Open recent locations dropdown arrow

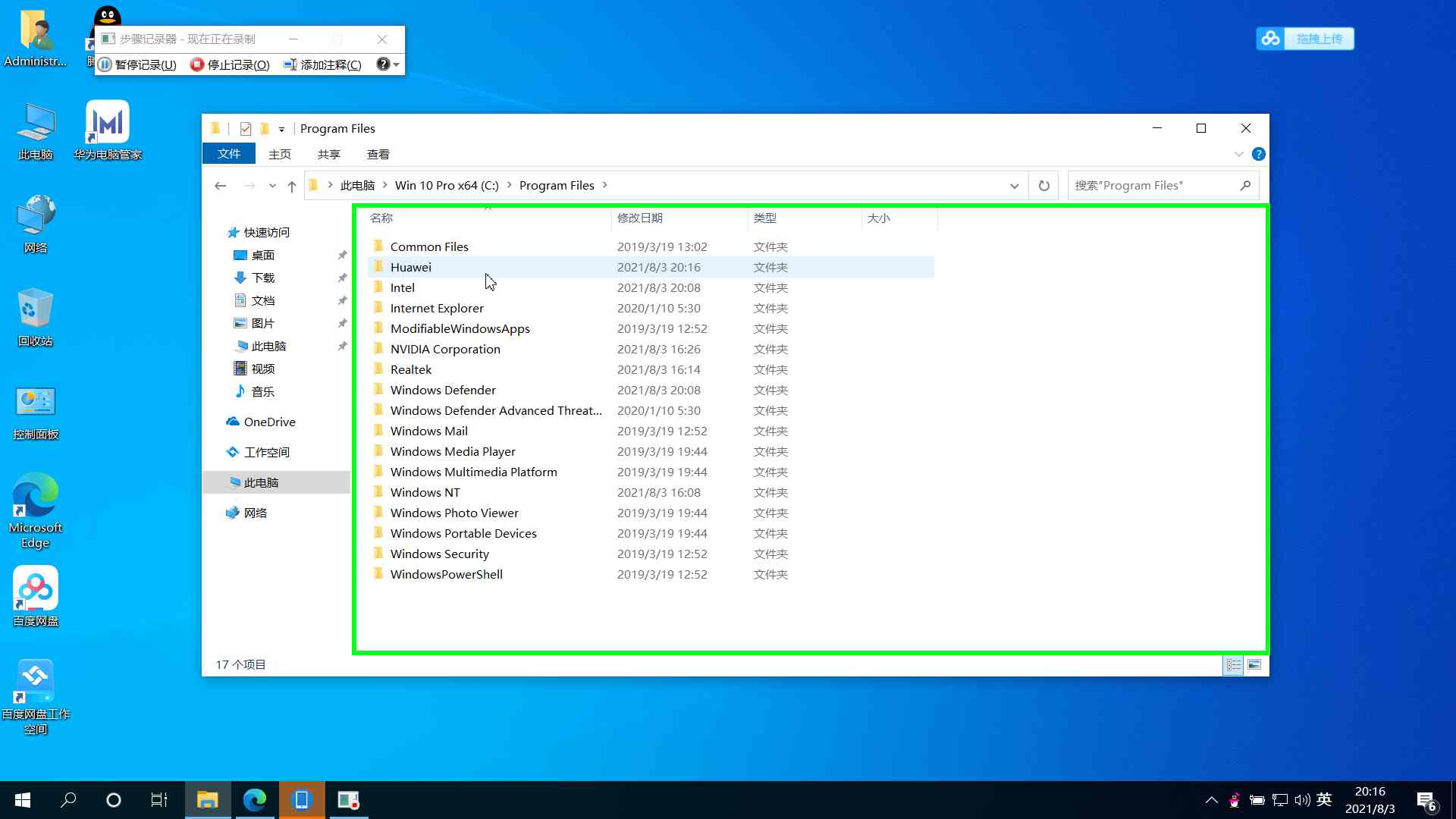point(272,186)
